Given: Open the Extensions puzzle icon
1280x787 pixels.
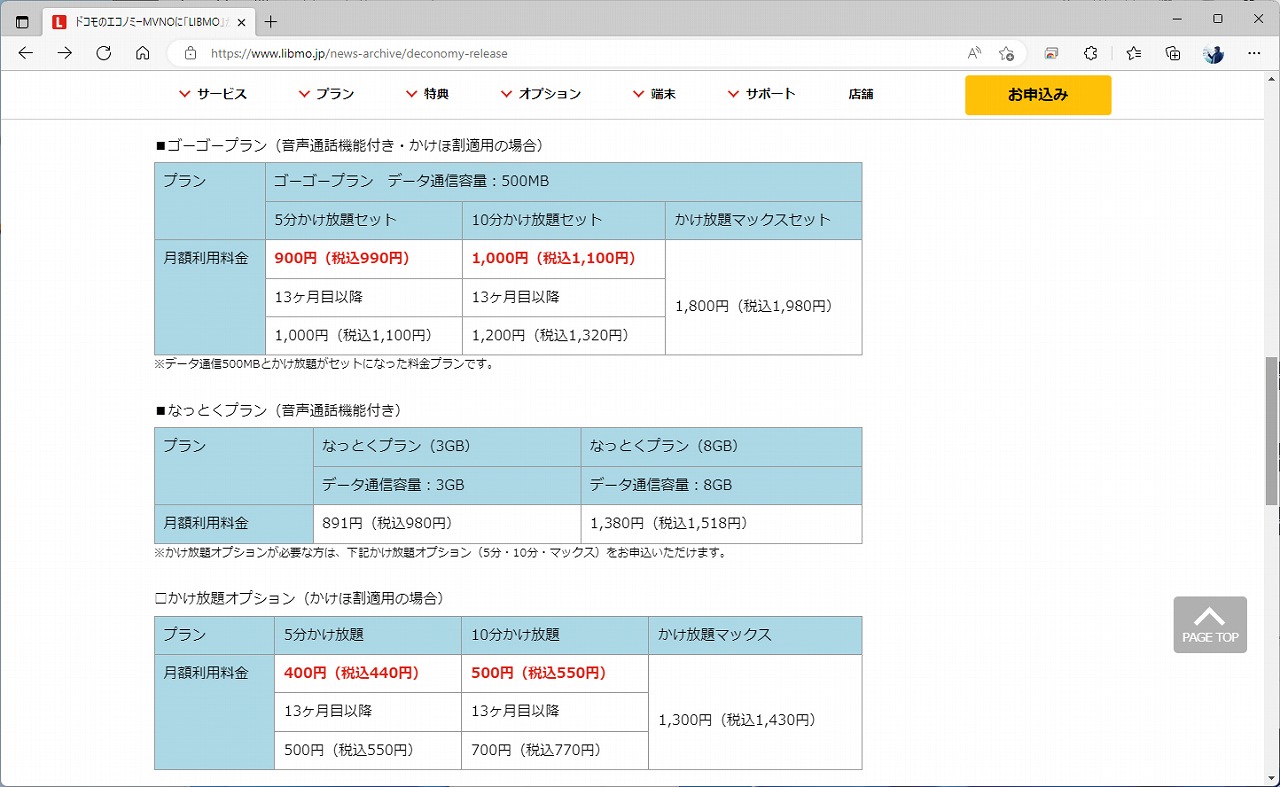Looking at the screenshot, I should [1091, 53].
